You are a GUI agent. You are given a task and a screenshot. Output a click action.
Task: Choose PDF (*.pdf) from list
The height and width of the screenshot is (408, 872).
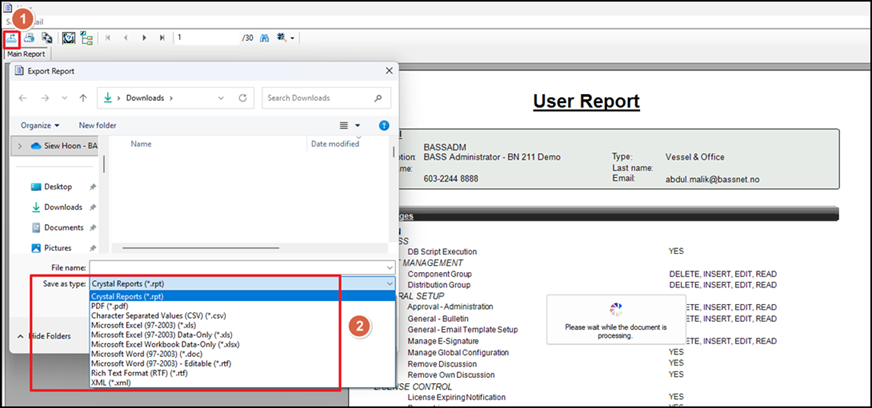click(x=242, y=305)
